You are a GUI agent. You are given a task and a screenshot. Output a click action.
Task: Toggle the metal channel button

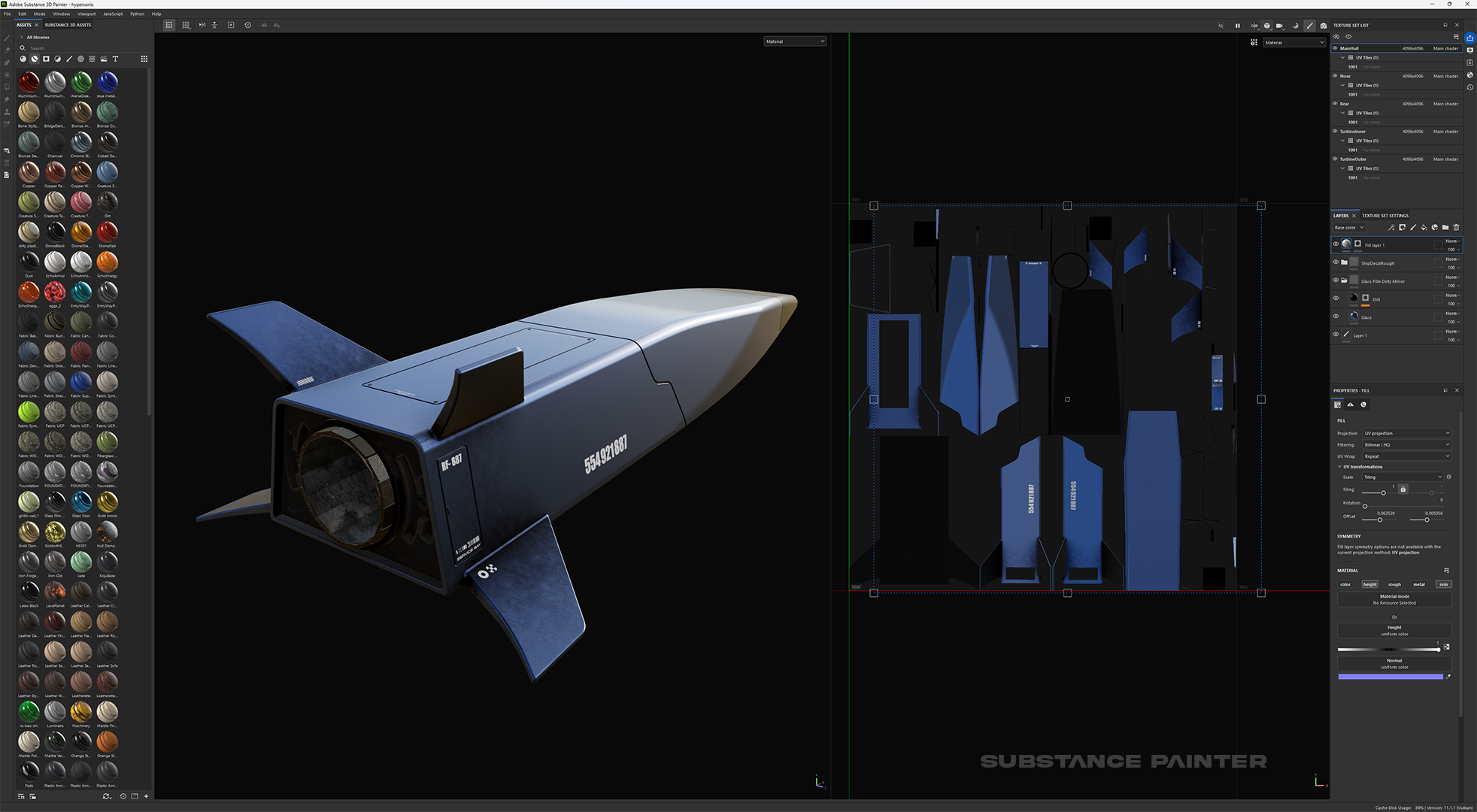pos(1419,584)
